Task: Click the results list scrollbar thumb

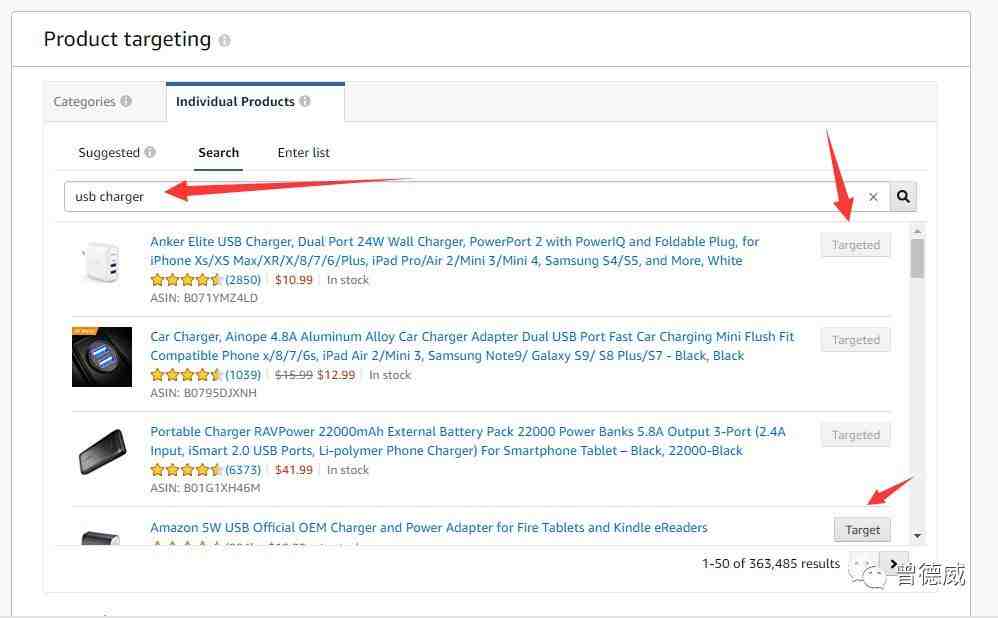Action: point(917,258)
